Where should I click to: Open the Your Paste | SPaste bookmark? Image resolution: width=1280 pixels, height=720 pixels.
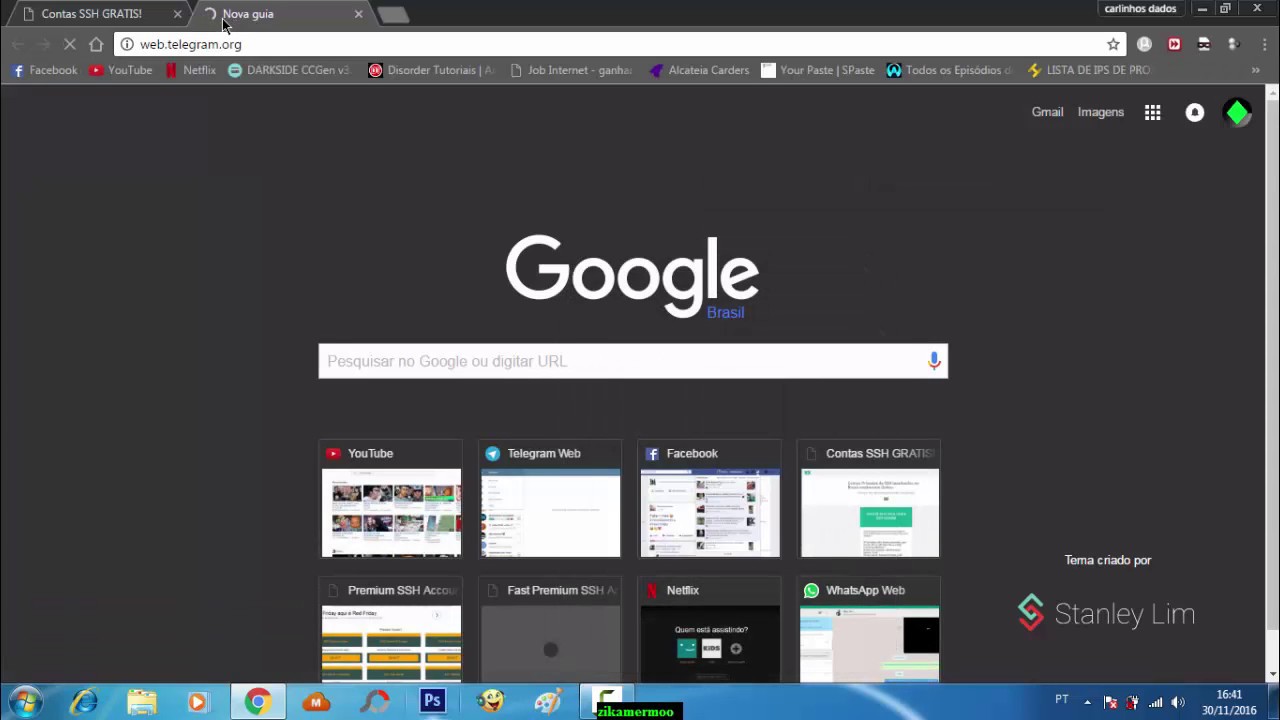818,70
